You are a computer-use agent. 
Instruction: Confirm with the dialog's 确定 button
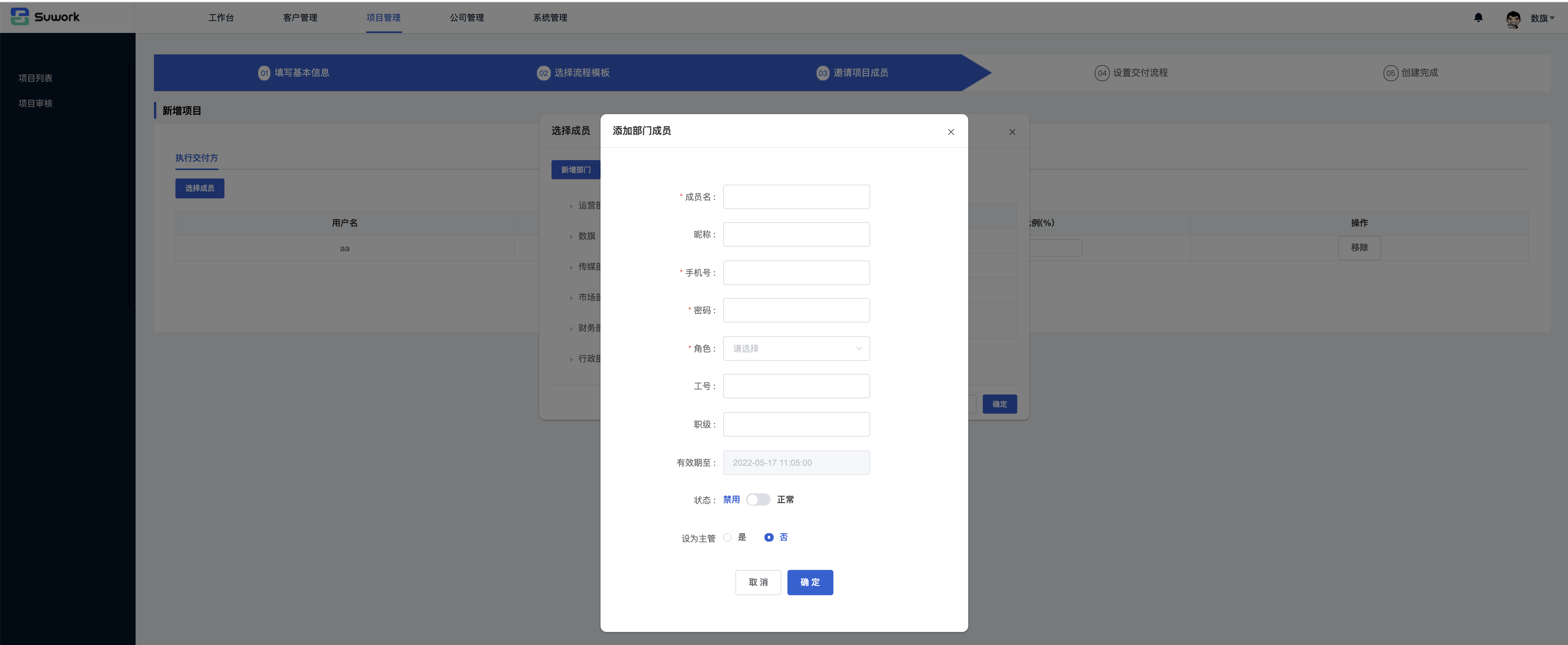pyautogui.click(x=810, y=582)
